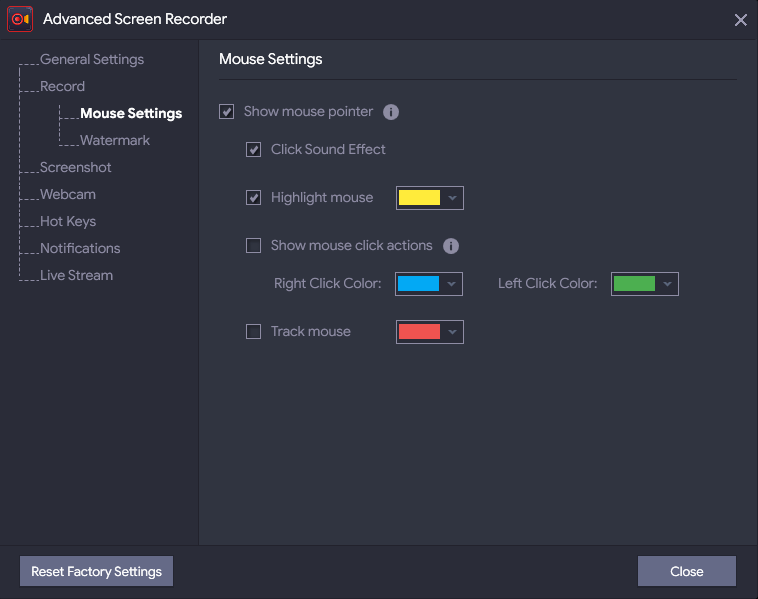Image resolution: width=758 pixels, height=599 pixels.
Task: Click the Mouse Settings panel heading
Action: pyautogui.click(x=271, y=59)
